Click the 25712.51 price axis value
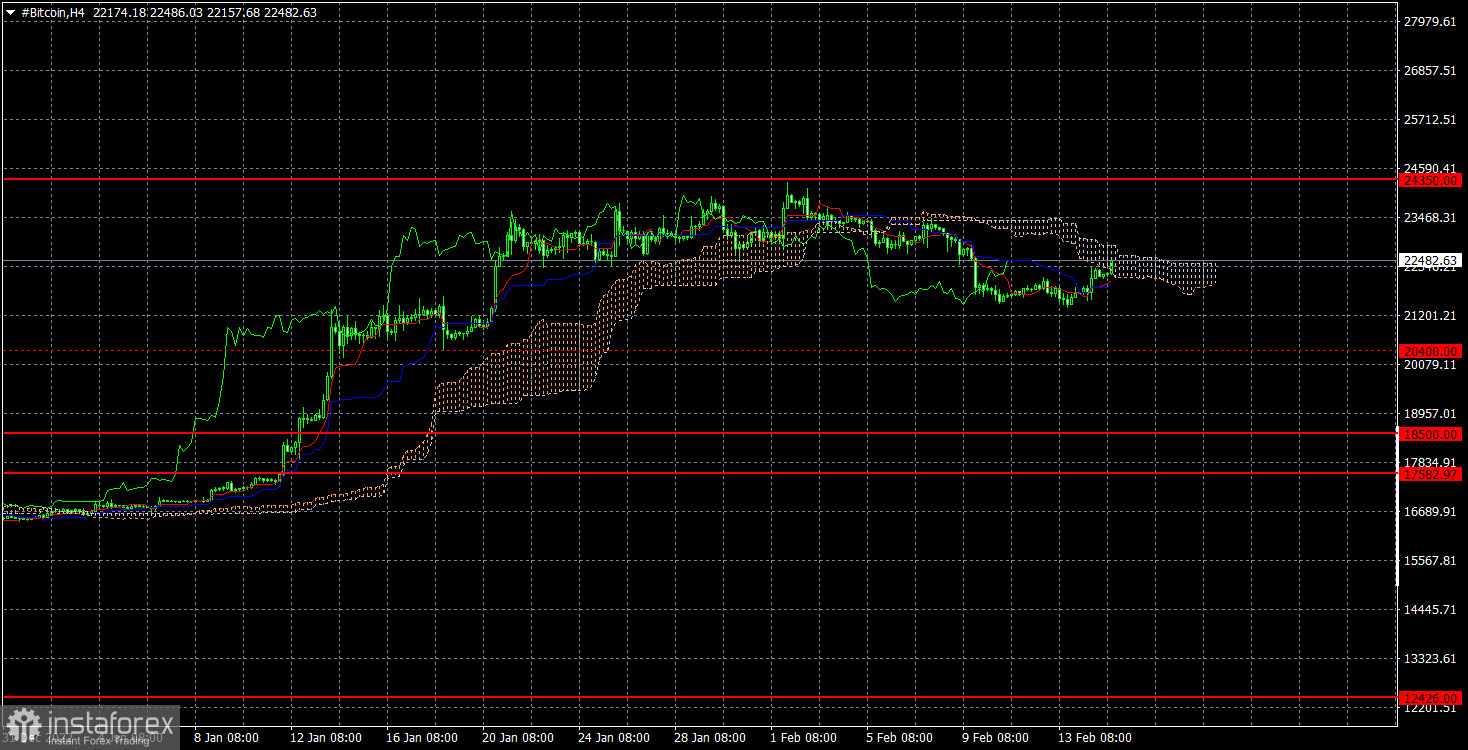The height and width of the screenshot is (750, 1468). 1432,119
